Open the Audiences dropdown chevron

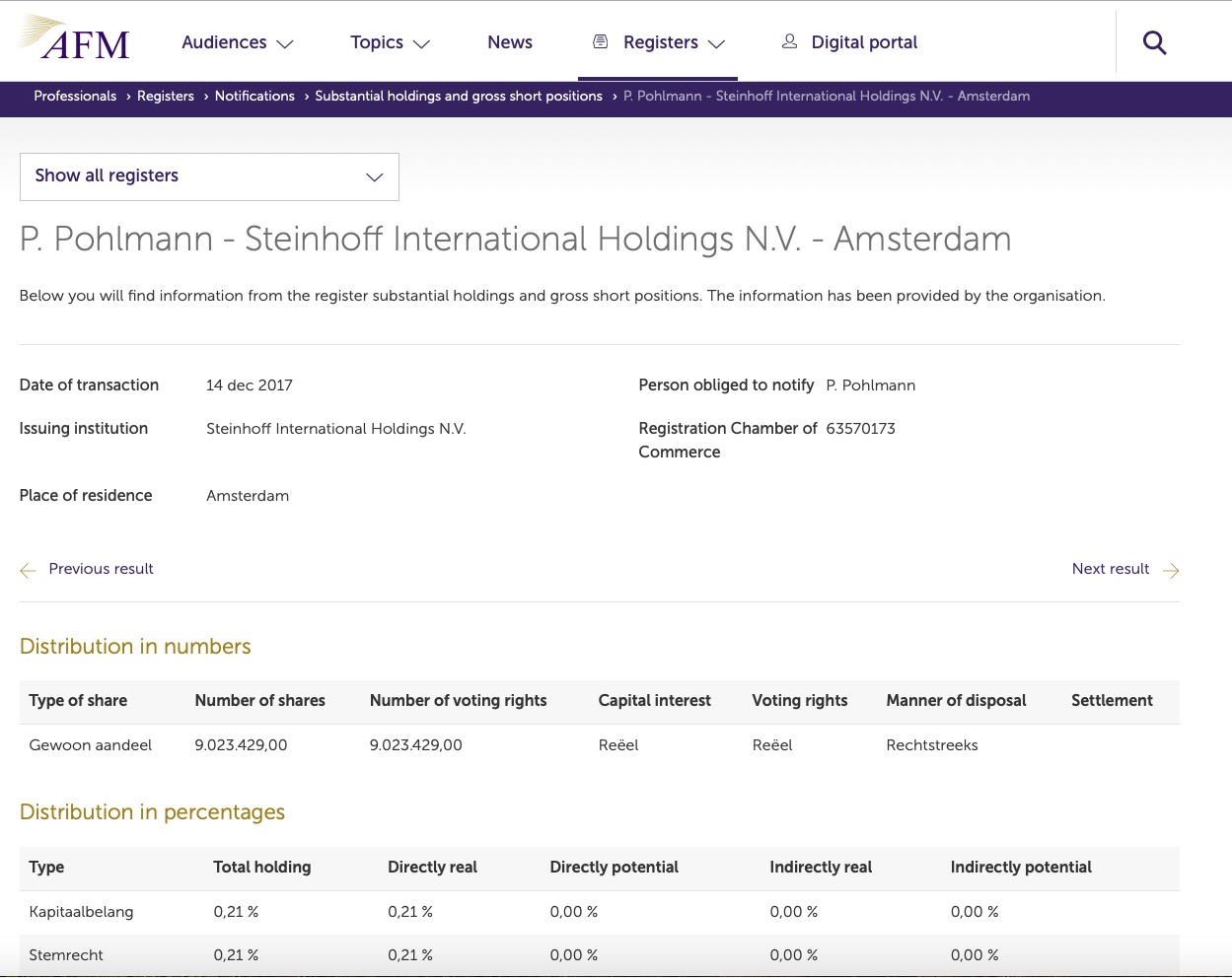(x=285, y=44)
